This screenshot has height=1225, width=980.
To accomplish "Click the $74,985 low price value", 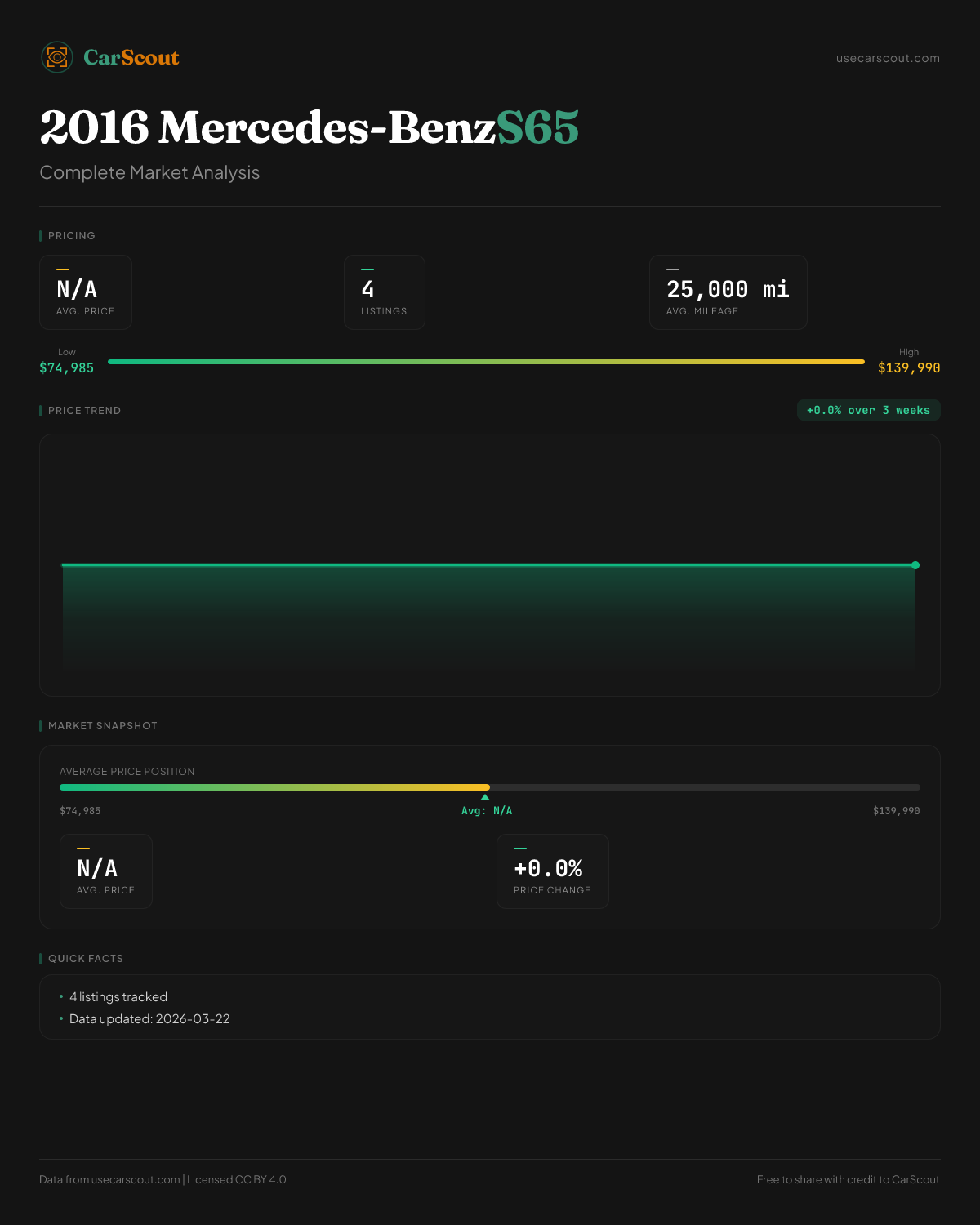I will 67,368.
